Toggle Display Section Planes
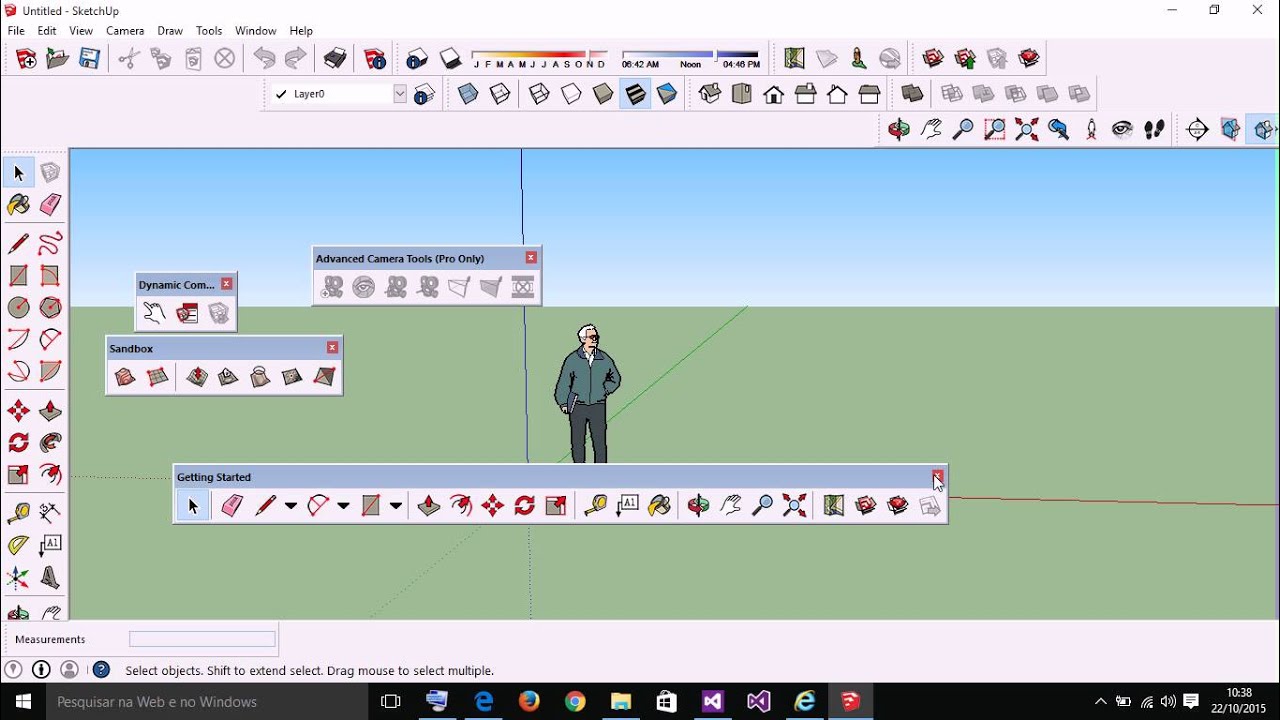The image size is (1280, 720). tap(1230, 129)
